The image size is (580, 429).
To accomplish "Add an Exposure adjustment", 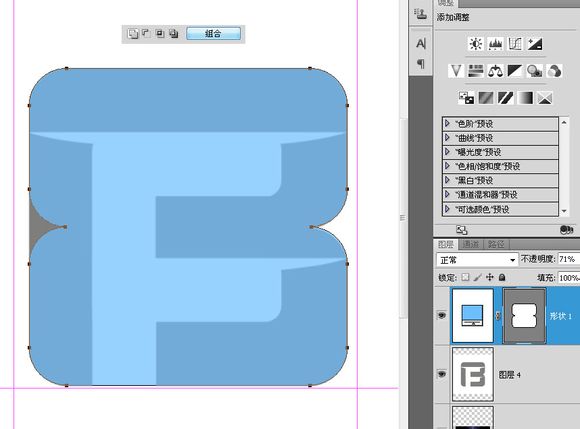I will click(535, 44).
